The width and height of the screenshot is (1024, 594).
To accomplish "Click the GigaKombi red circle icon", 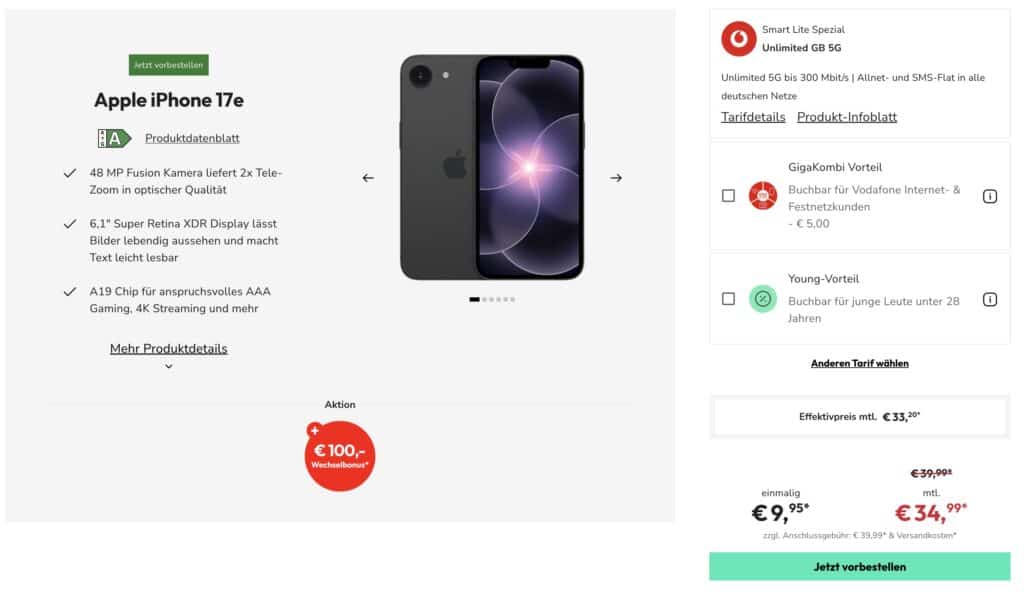I will point(763,196).
